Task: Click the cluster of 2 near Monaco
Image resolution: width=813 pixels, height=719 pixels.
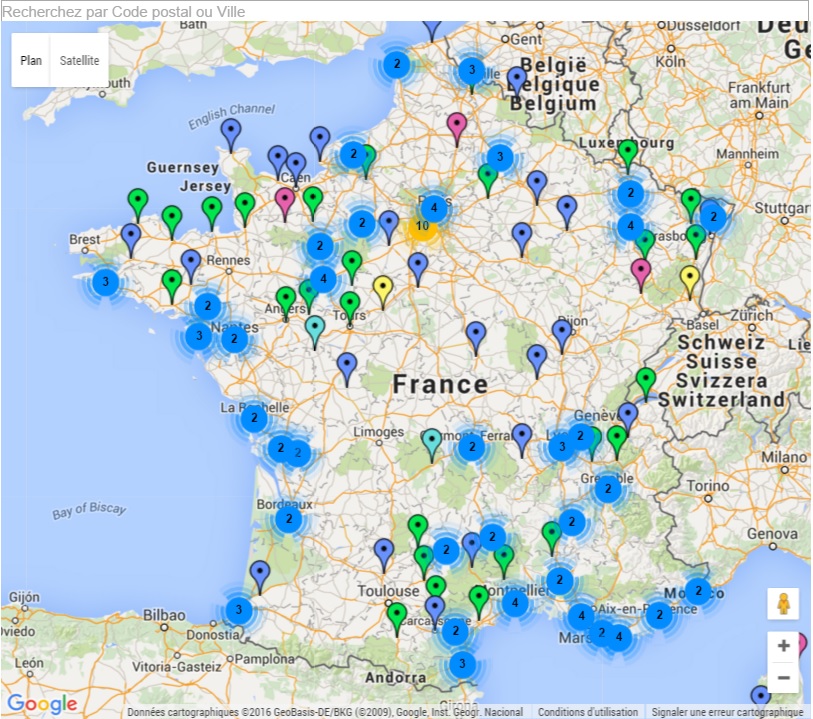Action: (x=698, y=591)
